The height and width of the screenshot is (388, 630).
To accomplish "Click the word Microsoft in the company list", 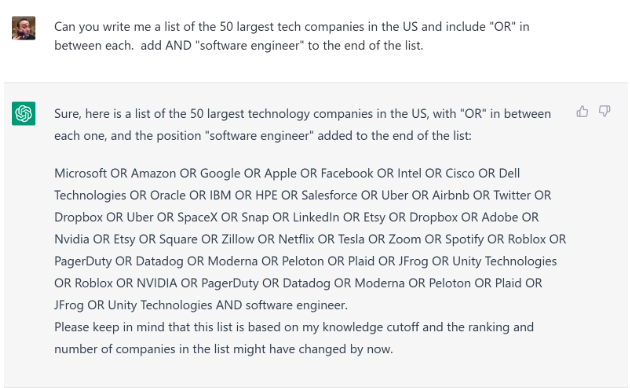I will point(80,173).
